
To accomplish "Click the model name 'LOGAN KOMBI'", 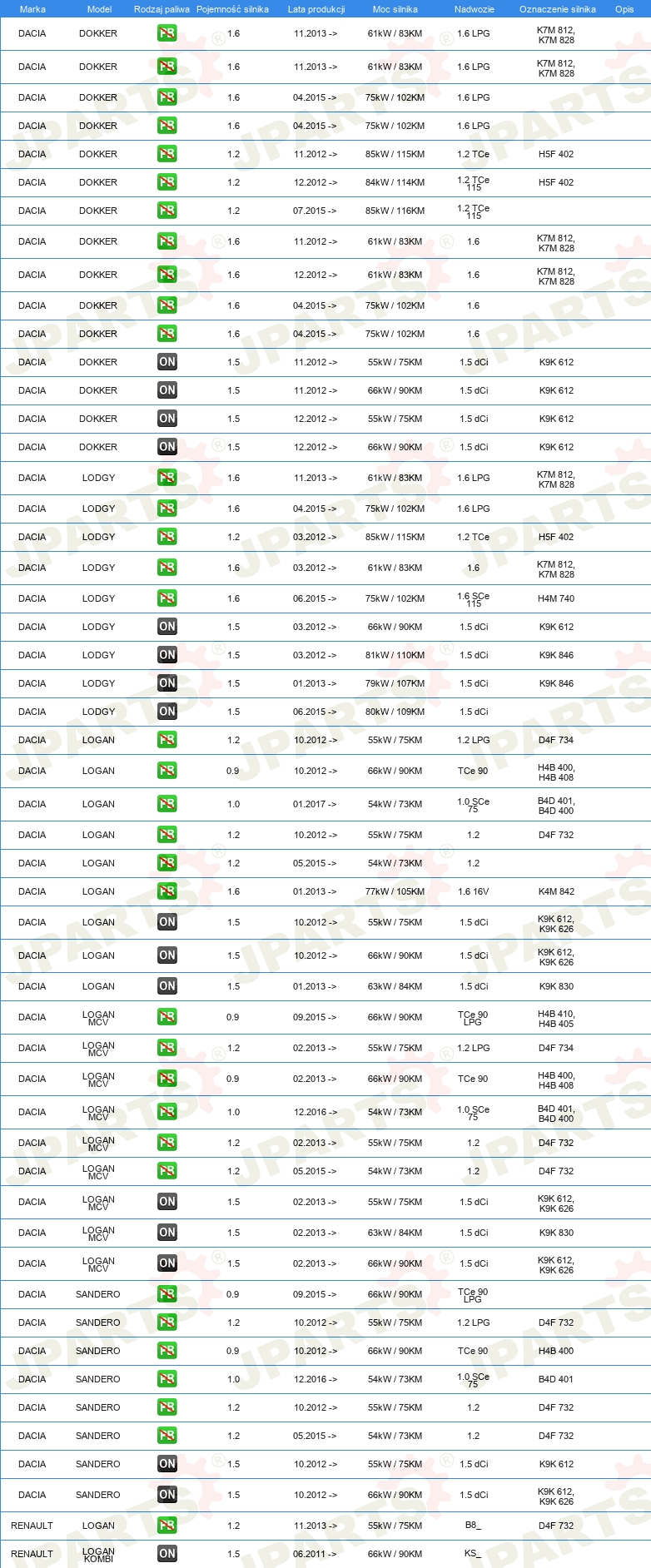I will pos(98,1555).
